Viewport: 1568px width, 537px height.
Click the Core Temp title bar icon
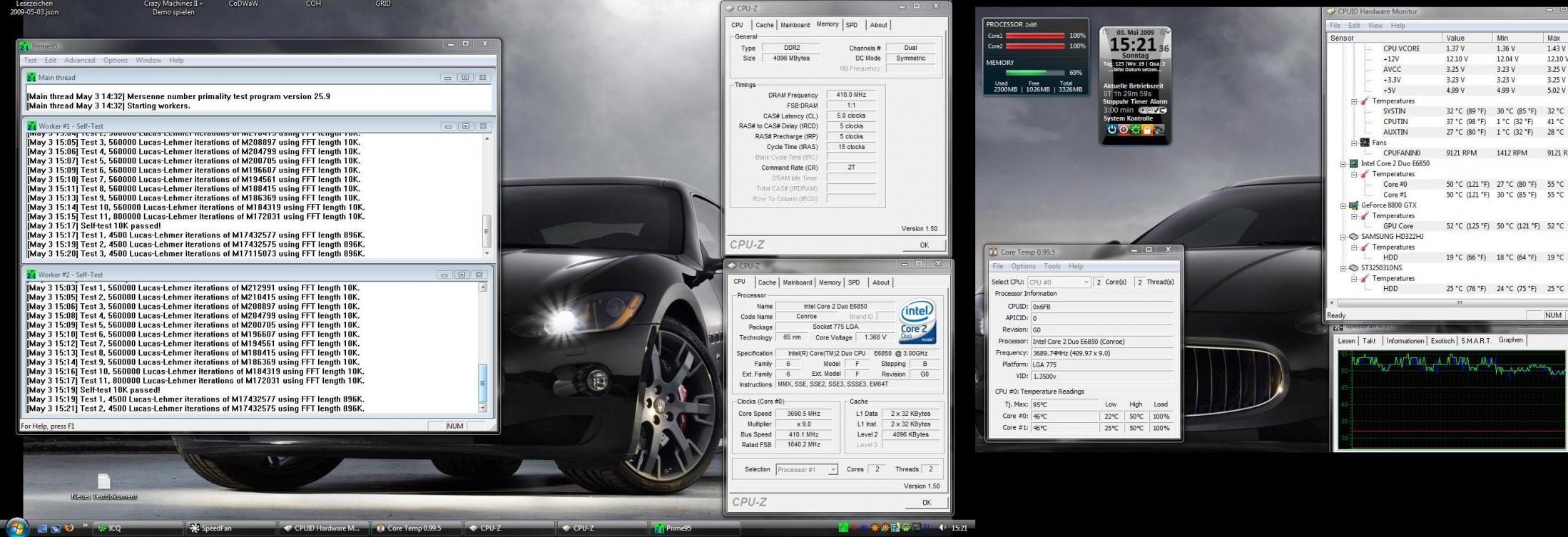(993, 252)
